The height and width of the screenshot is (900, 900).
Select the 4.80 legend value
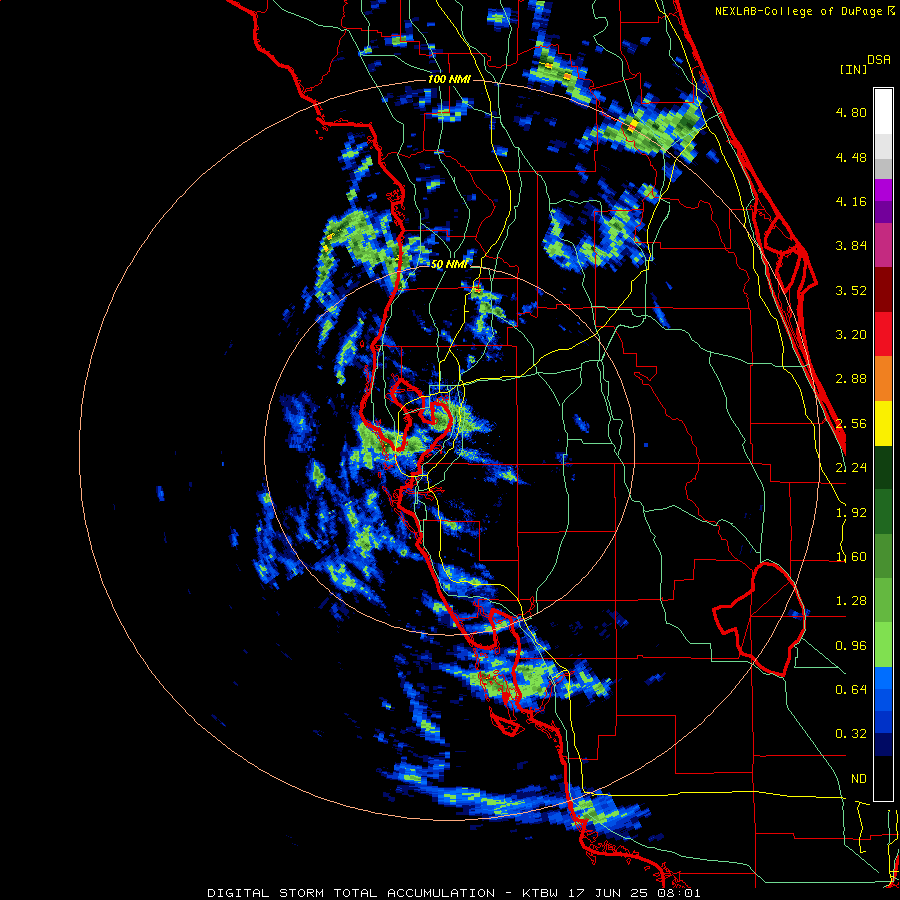[851, 112]
